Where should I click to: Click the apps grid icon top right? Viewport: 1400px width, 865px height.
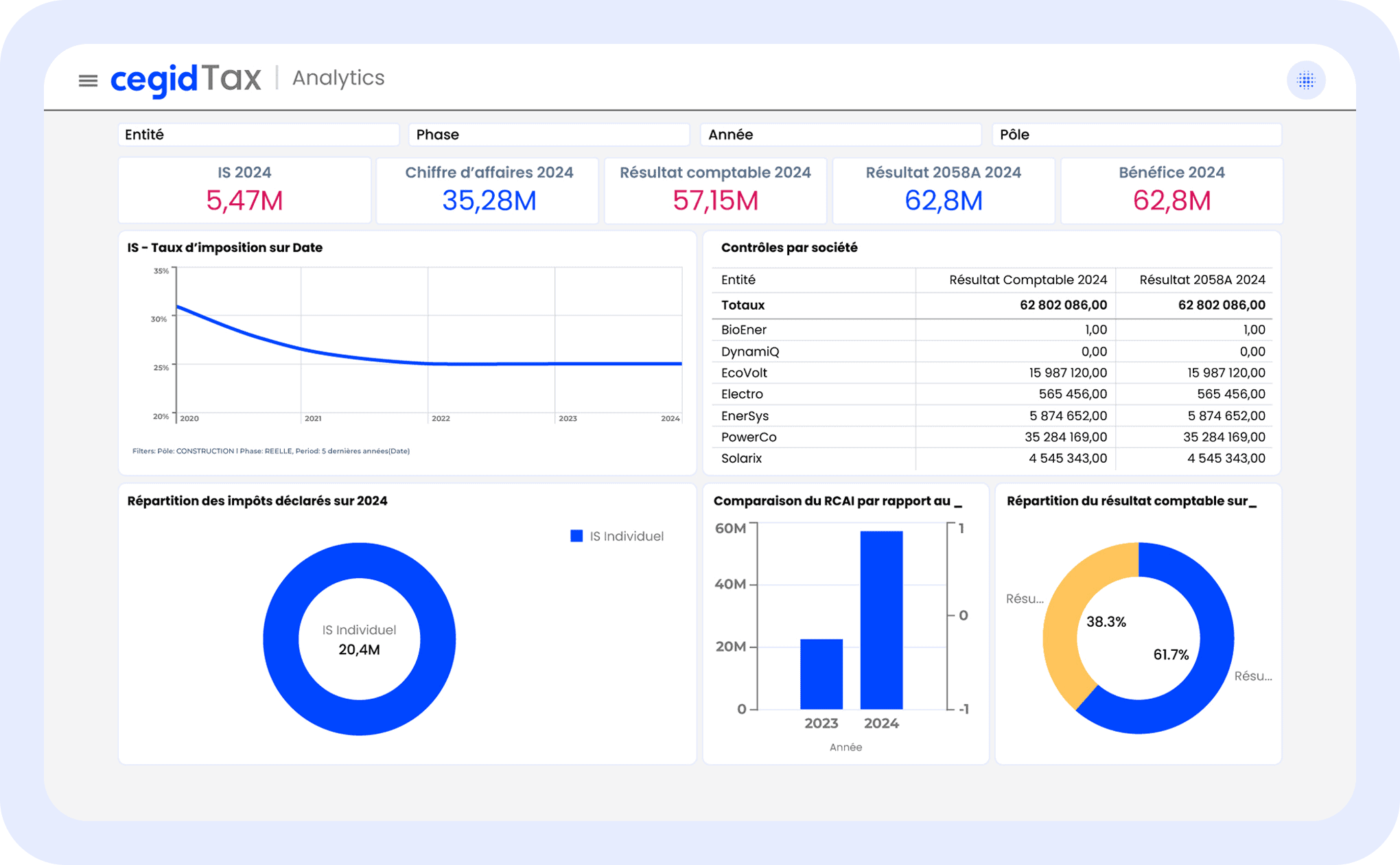point(1305,80)
